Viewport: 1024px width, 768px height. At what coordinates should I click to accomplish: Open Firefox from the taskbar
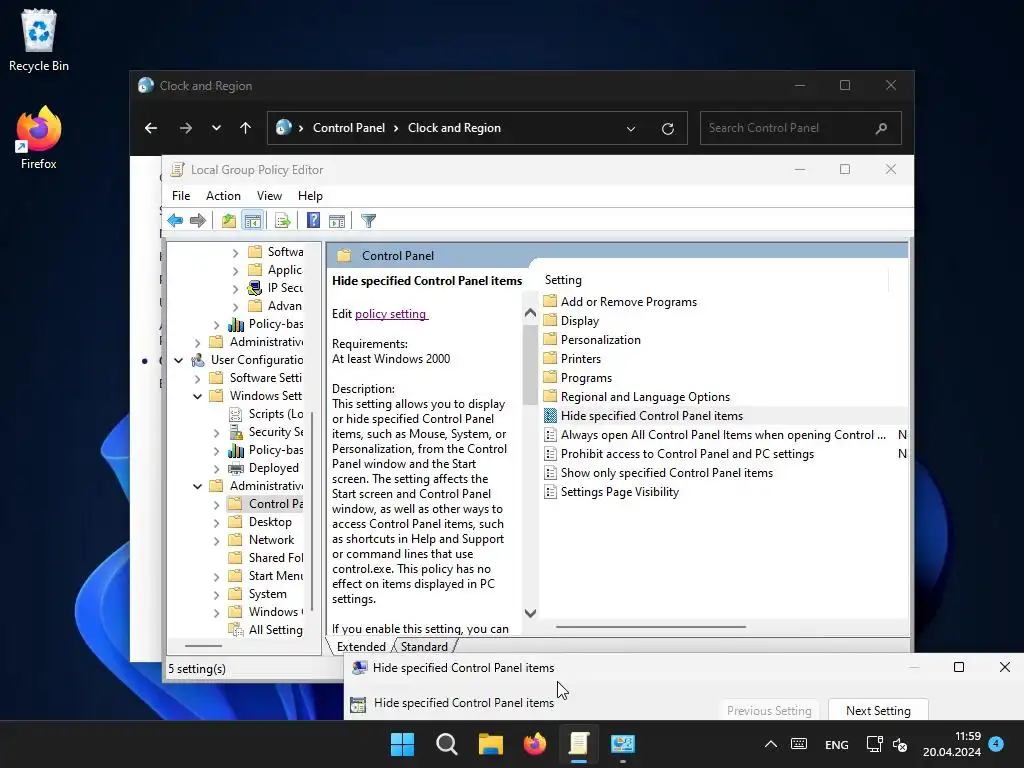click(x=535, y=744)
